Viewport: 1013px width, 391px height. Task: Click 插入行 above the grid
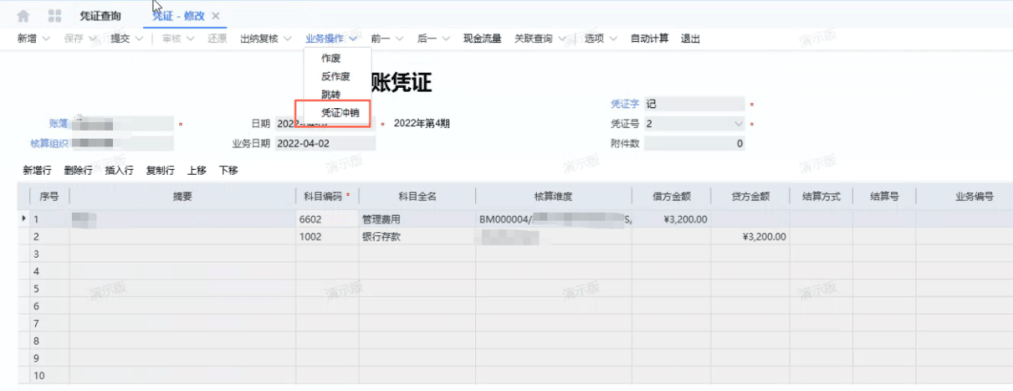pos(119,171)
